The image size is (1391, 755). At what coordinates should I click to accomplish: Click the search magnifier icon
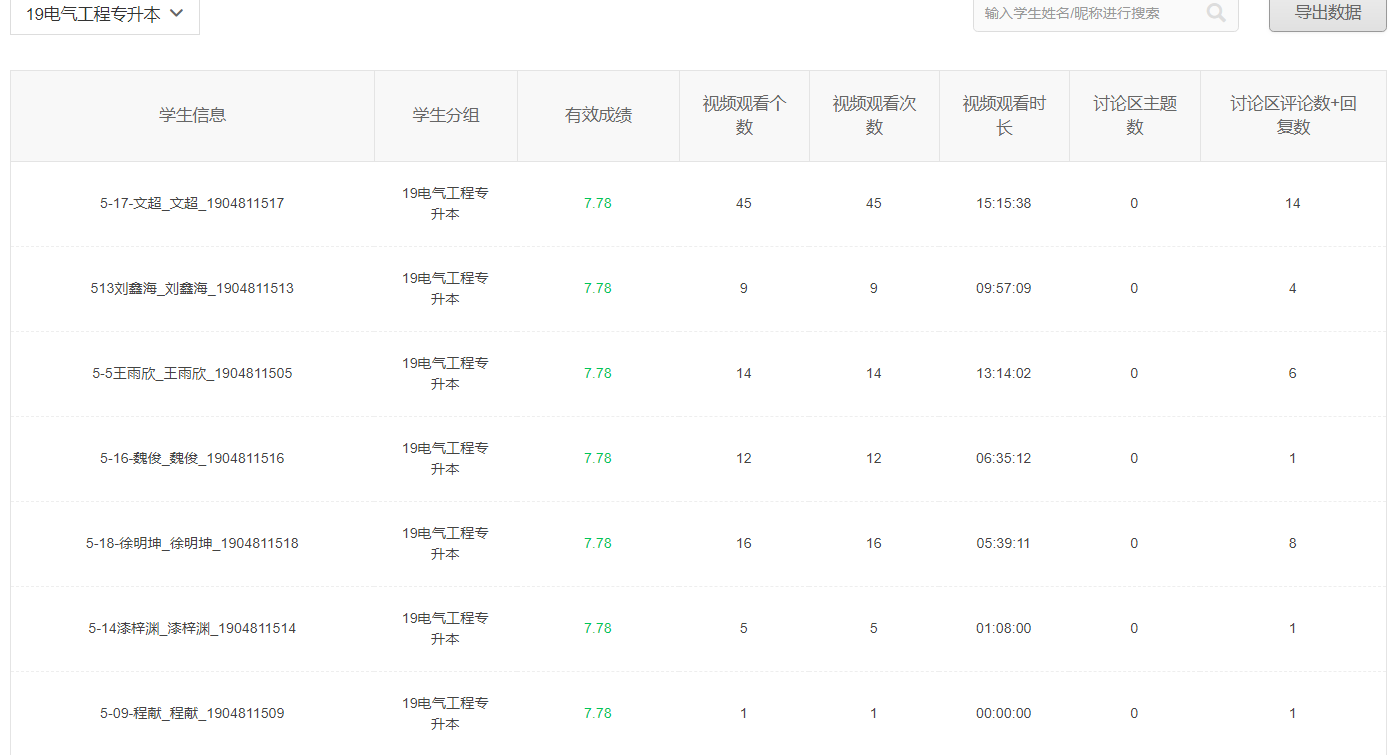coord(1216,13)
